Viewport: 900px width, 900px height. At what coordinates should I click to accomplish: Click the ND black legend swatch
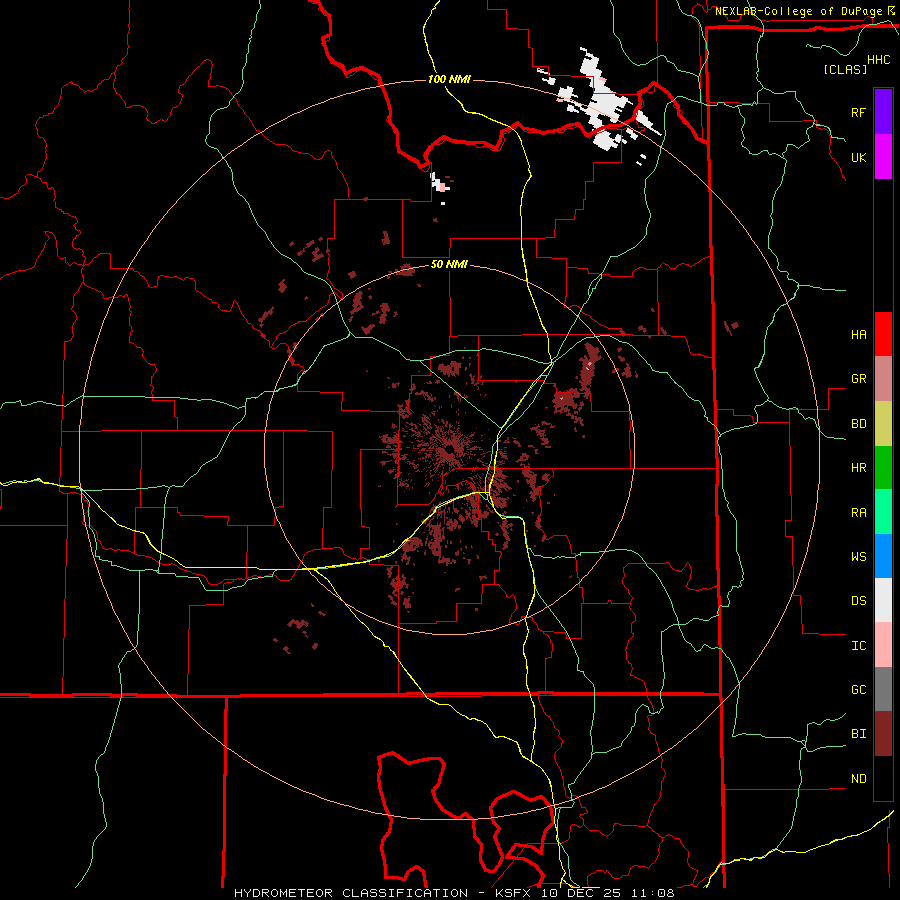click(x=883, y=778)
